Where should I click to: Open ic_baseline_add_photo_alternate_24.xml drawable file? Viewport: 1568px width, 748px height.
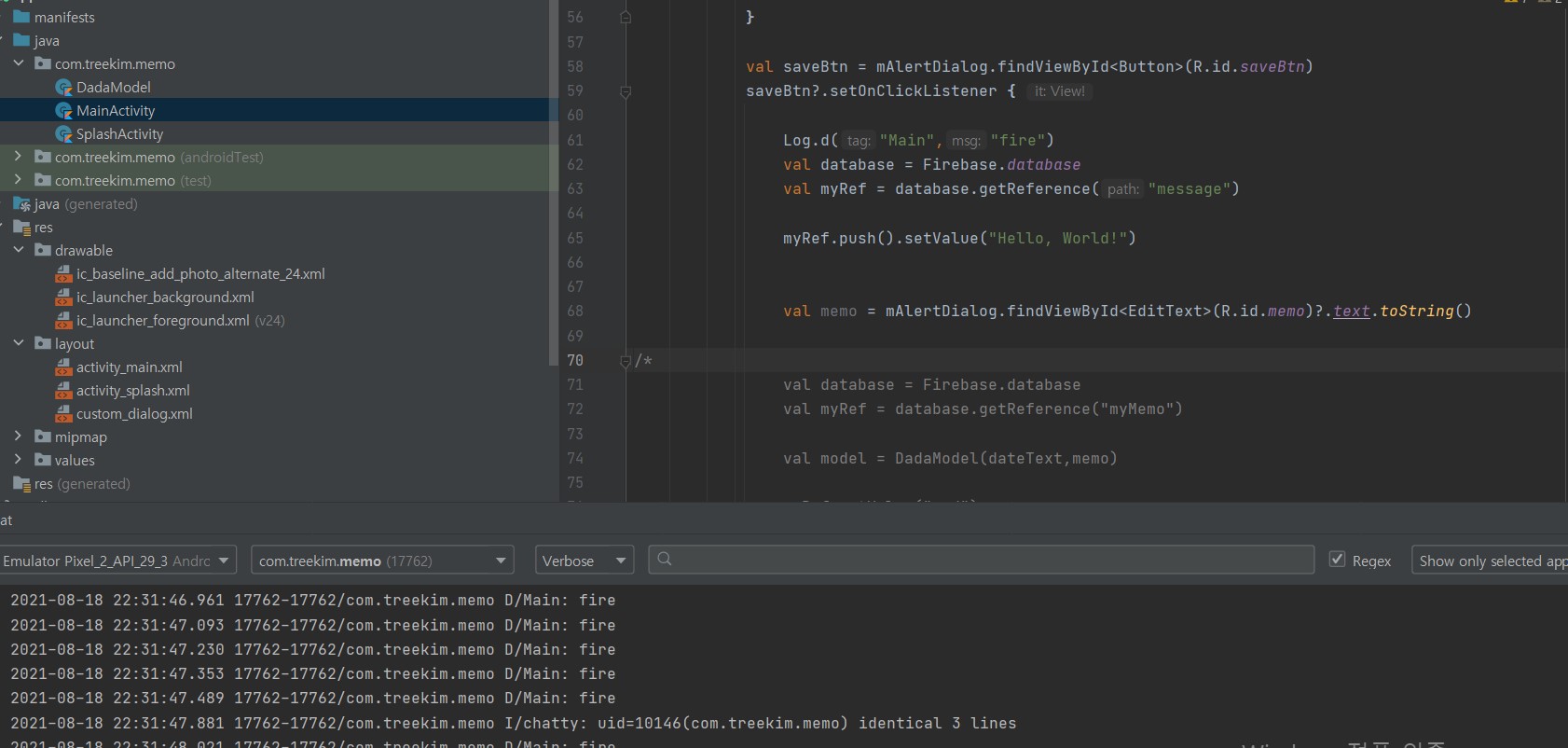[x=199, y=274]
